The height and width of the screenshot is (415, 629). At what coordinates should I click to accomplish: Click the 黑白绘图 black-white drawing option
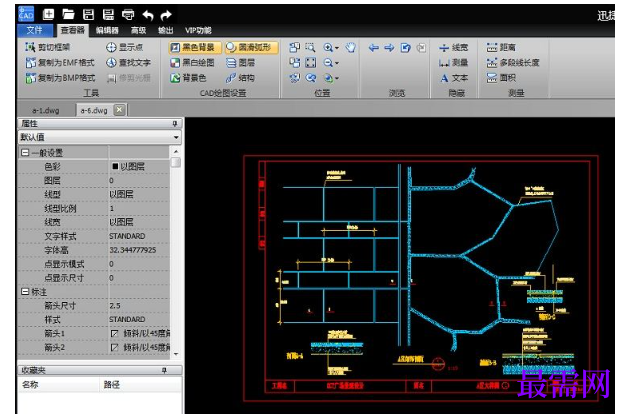click(x=193, y=63)
